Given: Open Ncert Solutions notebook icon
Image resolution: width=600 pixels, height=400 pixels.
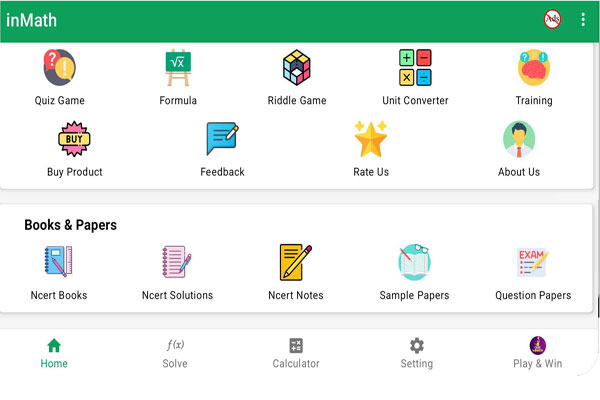Looking at the screenshot, I should pos(177,263).
